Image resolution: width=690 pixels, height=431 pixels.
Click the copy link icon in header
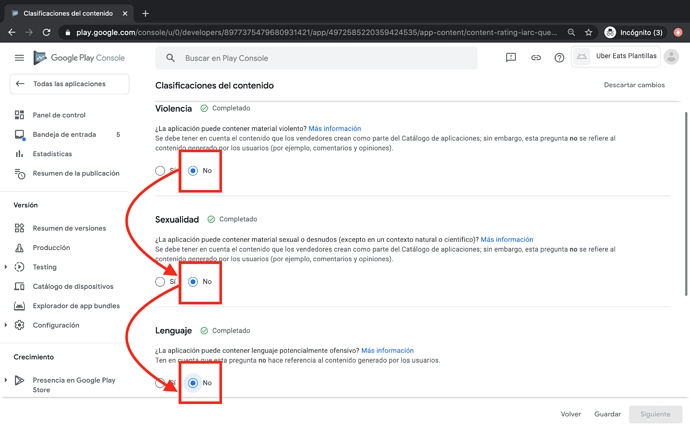[535, 58]
